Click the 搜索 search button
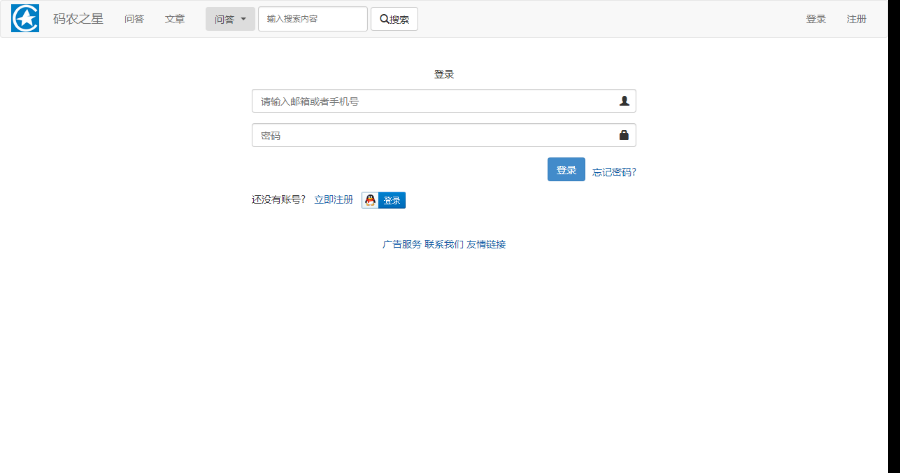 (x=394, y=19)
